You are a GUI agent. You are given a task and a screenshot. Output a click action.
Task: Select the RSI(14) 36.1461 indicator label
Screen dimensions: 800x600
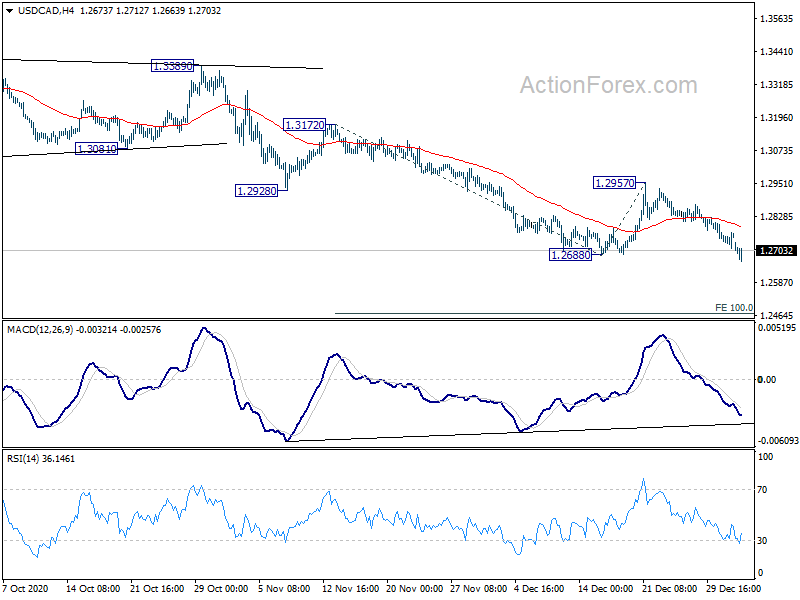tap(41, 459)
